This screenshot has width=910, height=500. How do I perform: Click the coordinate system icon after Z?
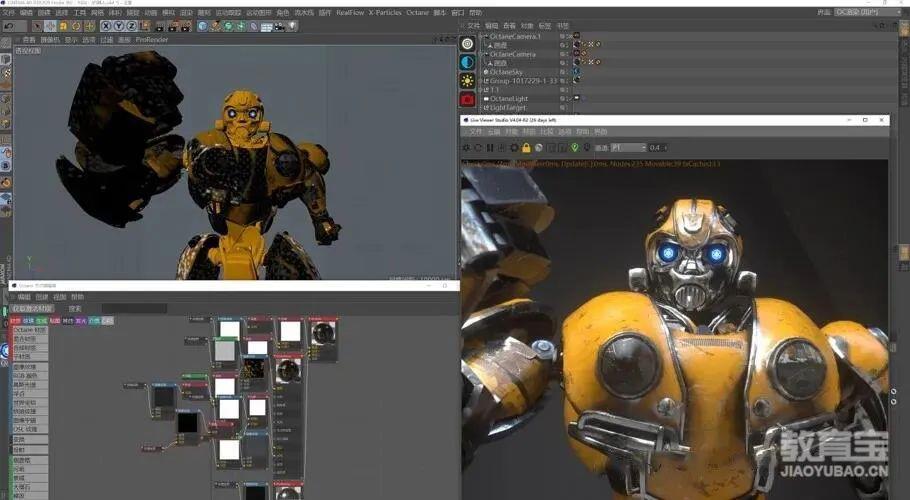pyautogui.click(x=144, y=26)
